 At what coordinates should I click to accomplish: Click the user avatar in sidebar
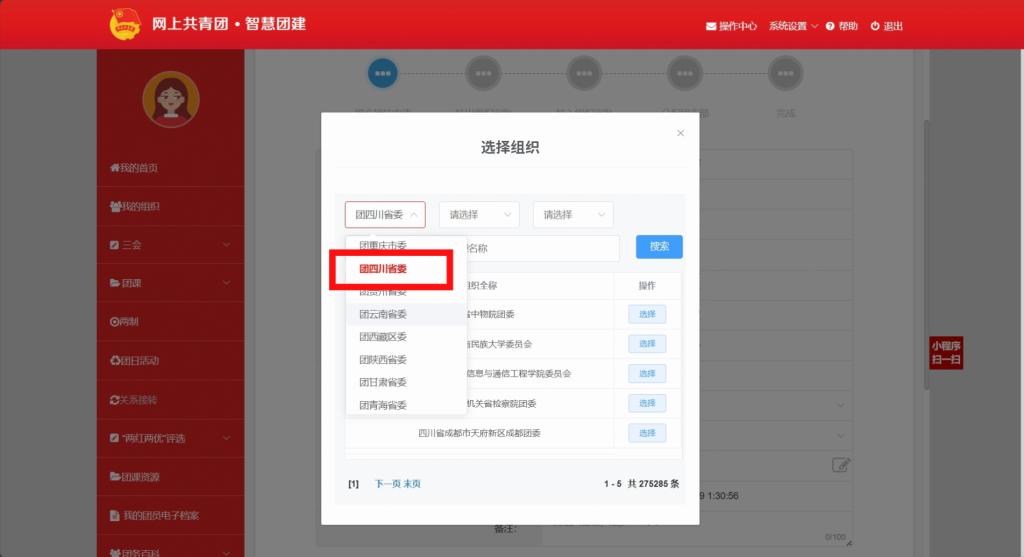[x=171, y=99]
